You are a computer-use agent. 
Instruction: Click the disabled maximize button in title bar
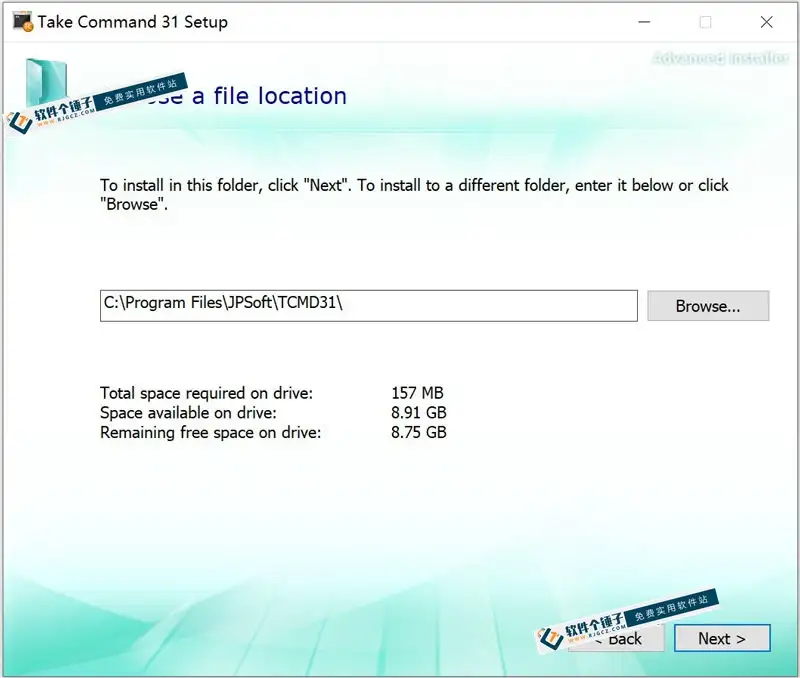coord(706,22)
